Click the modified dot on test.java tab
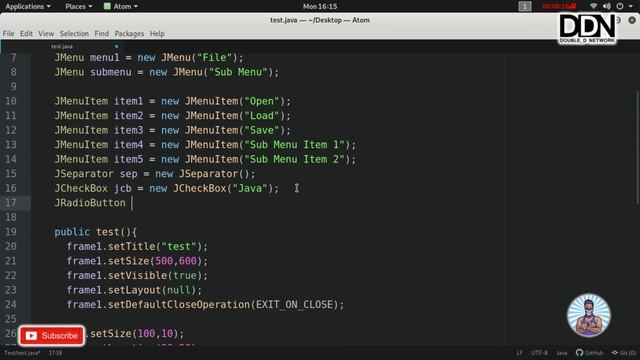 click(x=117, y=47)
